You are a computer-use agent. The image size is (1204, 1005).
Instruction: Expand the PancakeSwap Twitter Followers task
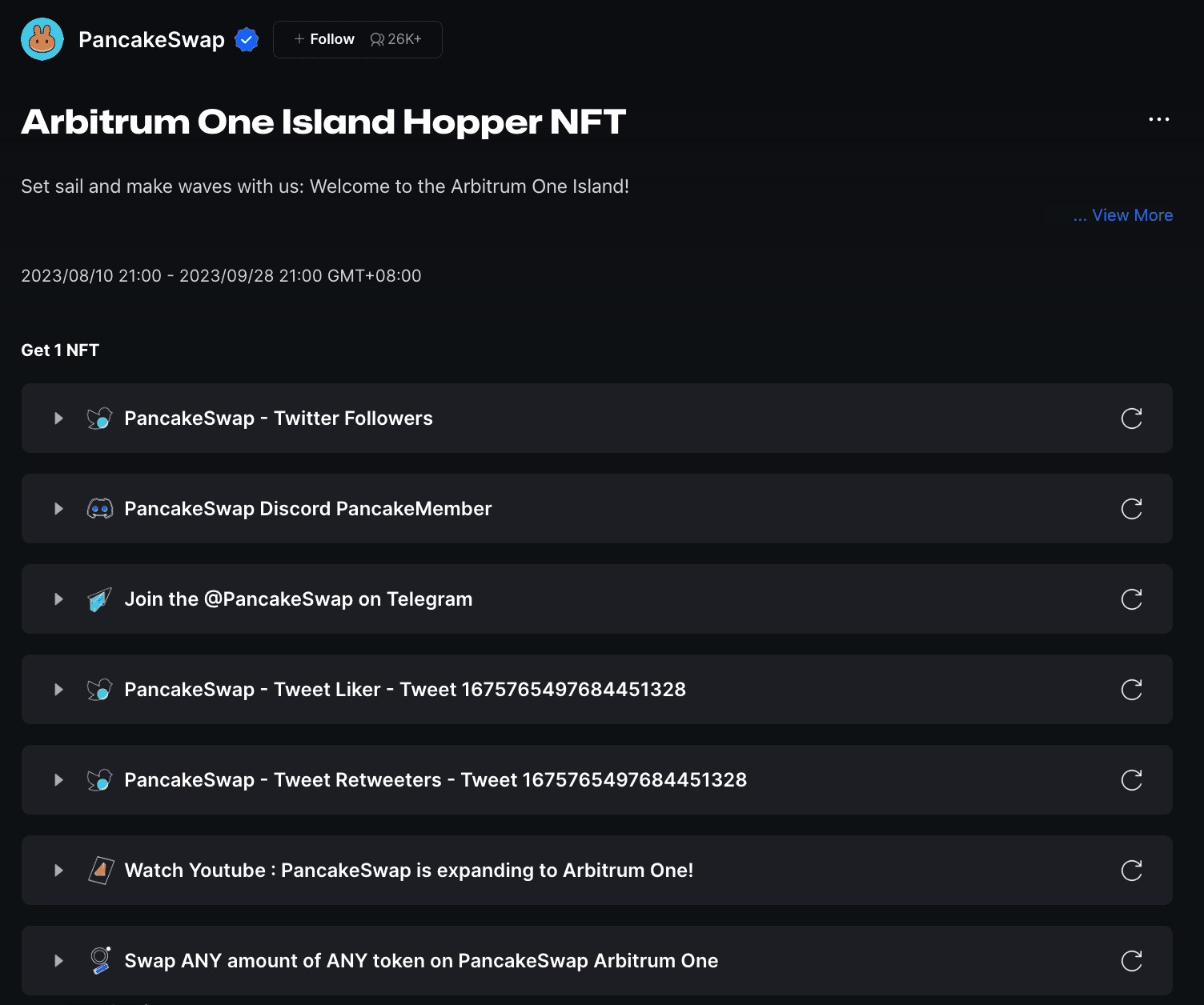pyautogui.click(x=58, y=418)
